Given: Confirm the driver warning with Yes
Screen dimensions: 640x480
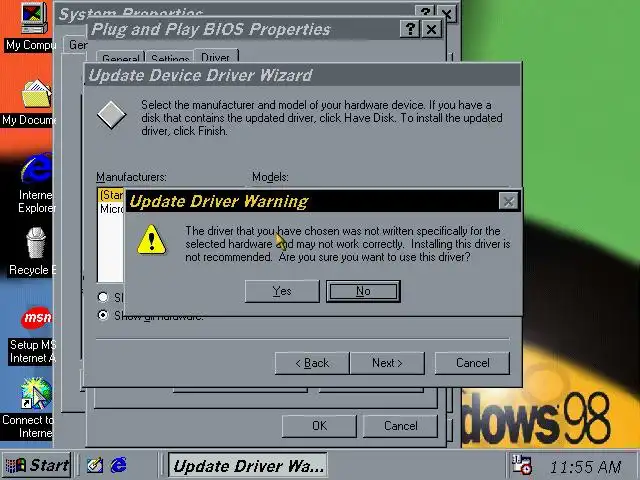Looking at the screenshot, I should coord(282,291).
